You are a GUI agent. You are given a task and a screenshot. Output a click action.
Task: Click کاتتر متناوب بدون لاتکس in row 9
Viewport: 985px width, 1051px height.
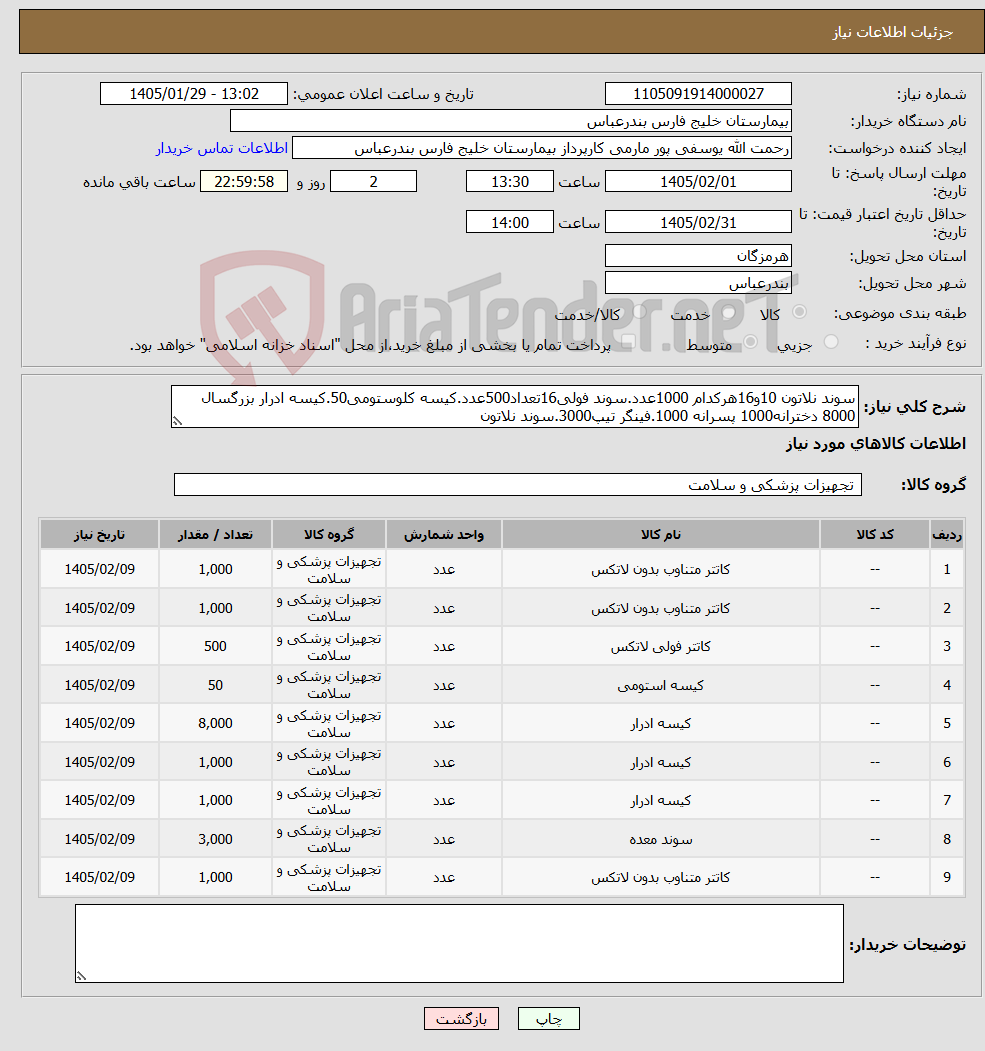click(661, 878)
